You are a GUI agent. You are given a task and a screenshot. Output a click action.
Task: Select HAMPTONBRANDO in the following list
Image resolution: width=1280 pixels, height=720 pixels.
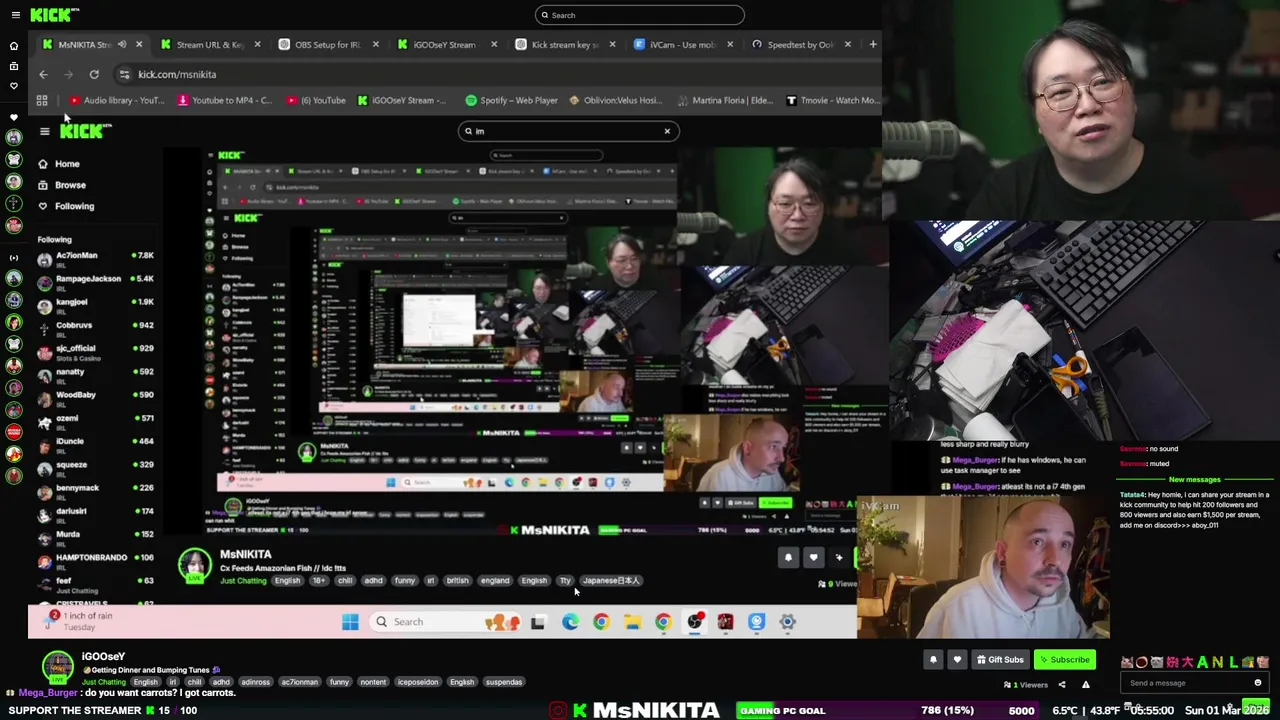96,561
